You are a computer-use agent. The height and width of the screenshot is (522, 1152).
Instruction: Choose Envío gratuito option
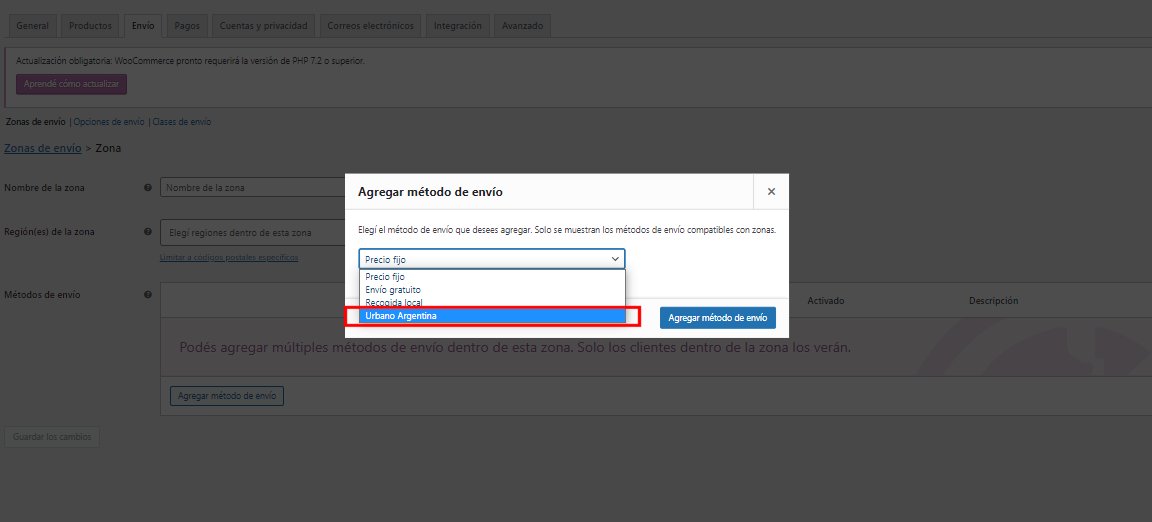tap(492, 290)
